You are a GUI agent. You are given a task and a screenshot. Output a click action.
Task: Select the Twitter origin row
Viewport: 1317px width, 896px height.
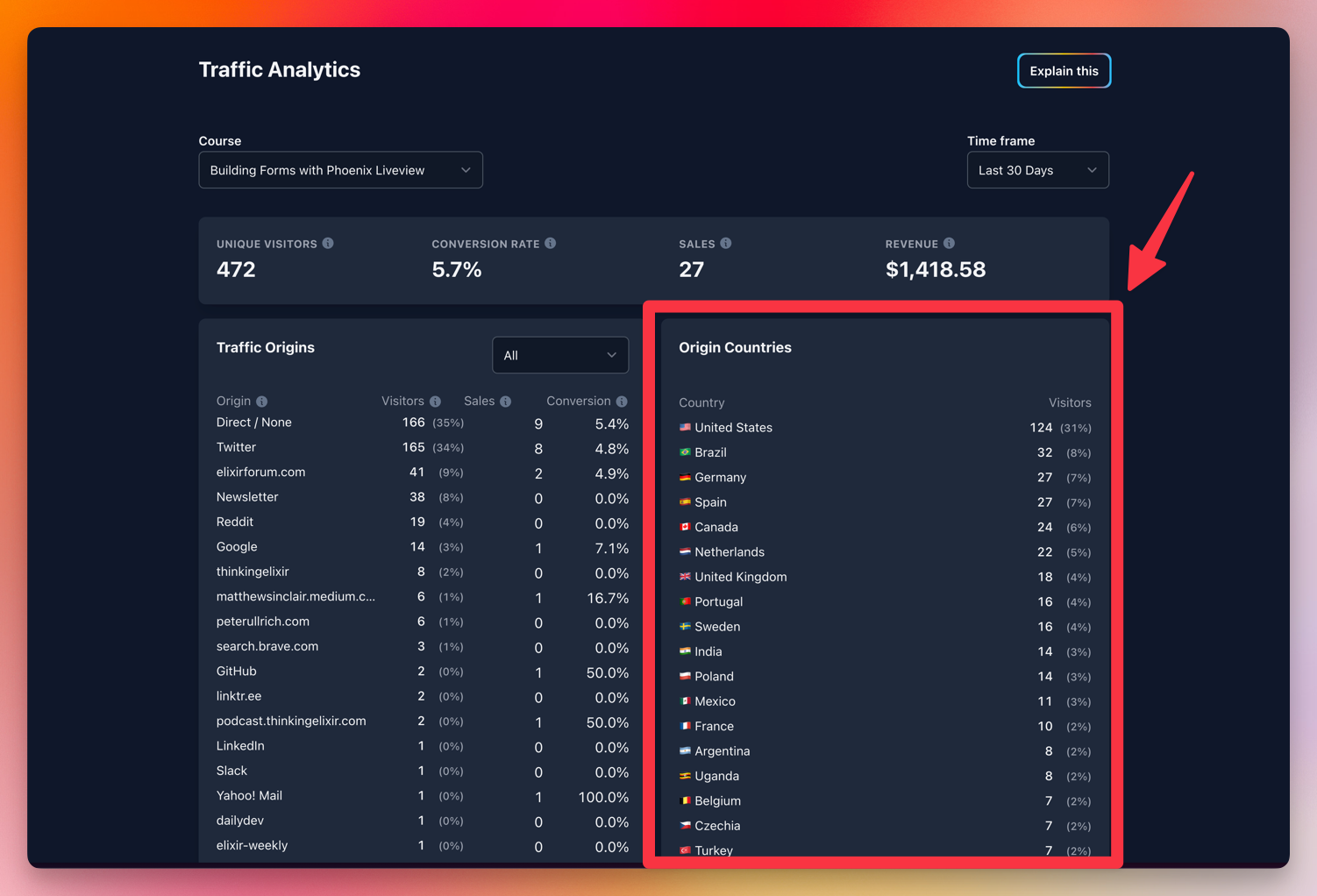pos(237,447)
